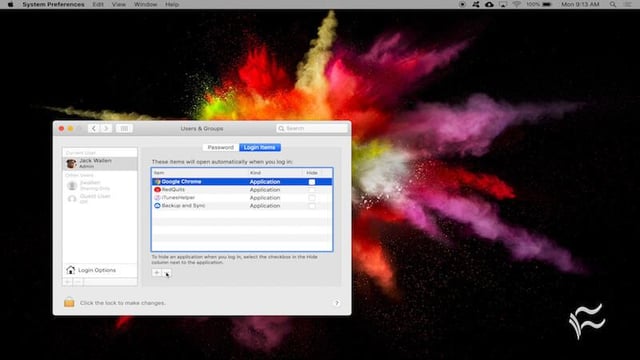Open the Apple menu
This screenshot has width=640, height=360.
(11, 4)
